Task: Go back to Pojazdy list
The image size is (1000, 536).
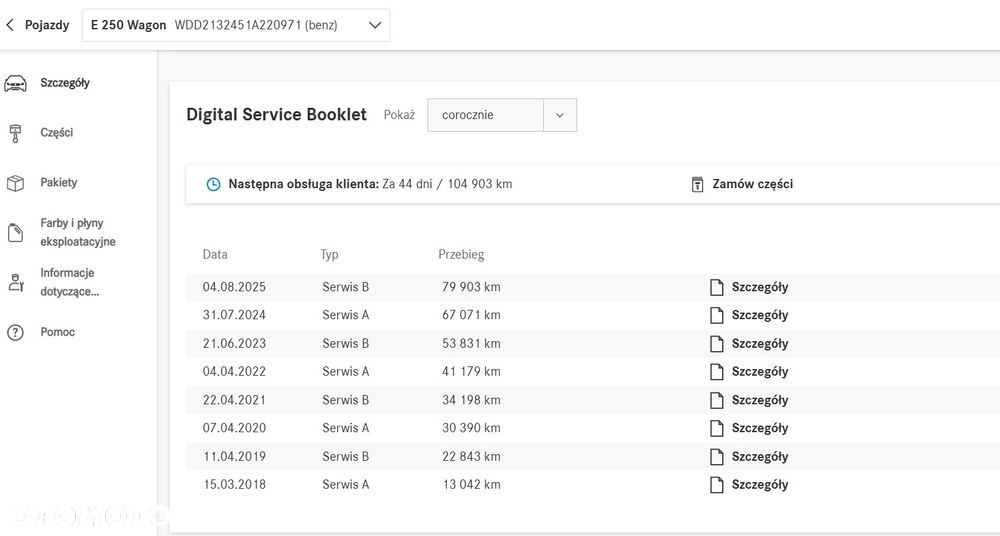Action: [x=47, y=26]
